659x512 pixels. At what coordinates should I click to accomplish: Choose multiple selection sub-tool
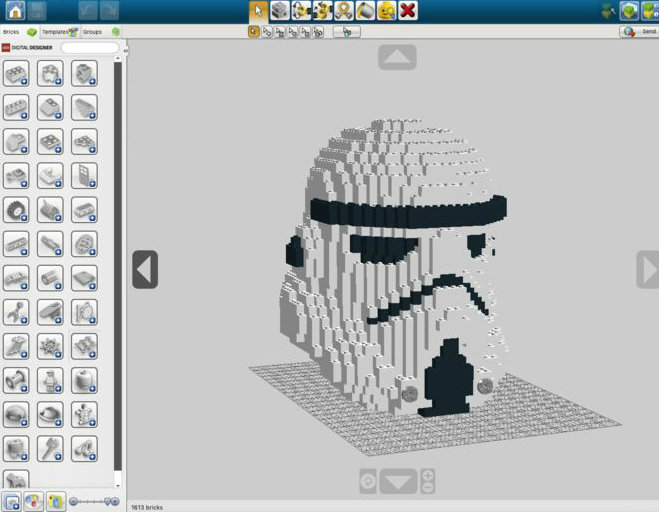click(267, 32)
